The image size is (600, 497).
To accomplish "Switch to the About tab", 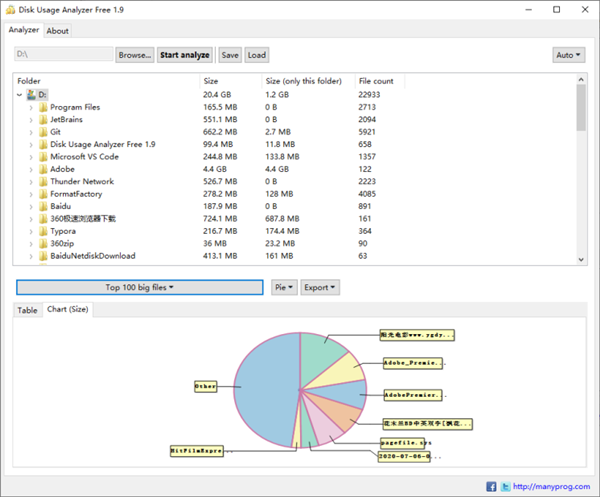I will 58,31.
